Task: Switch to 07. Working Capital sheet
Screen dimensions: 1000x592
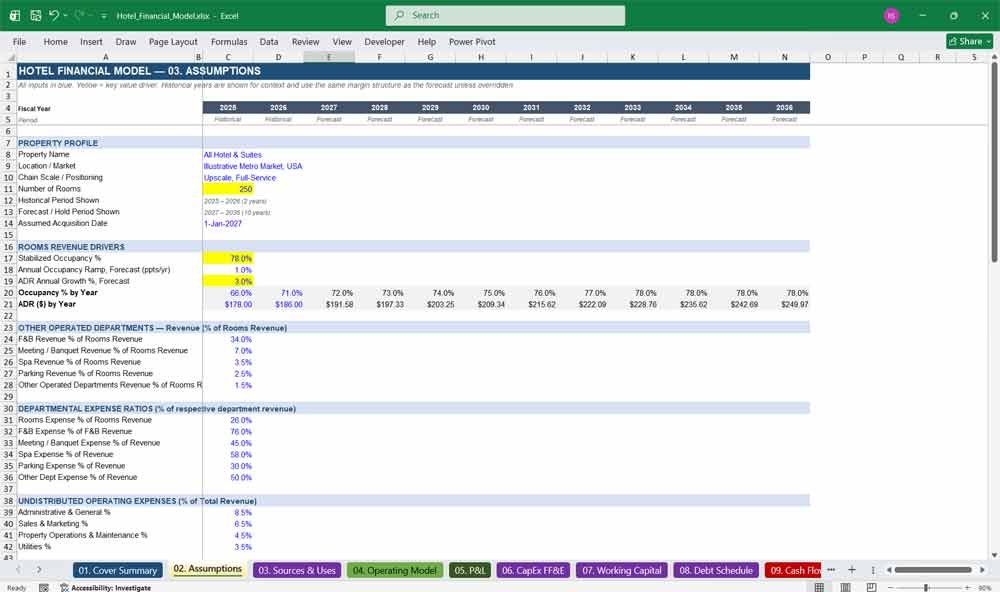Action: point(622,570)
